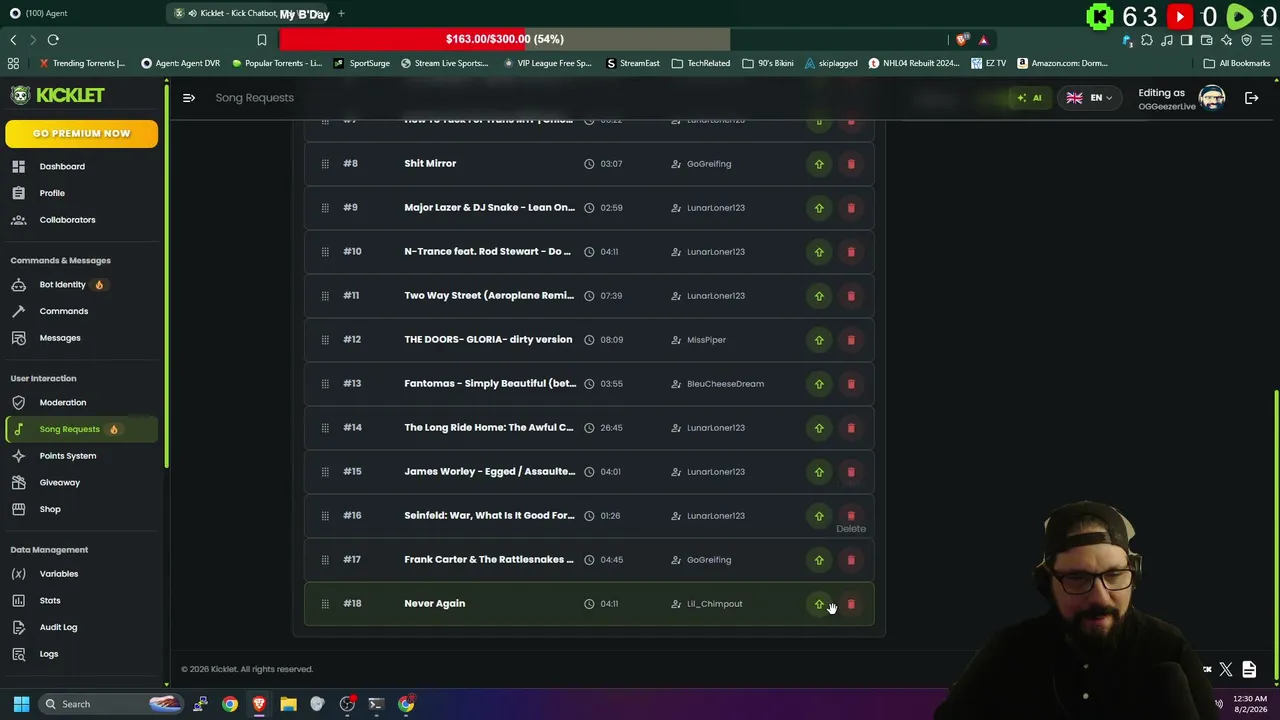
Task: Delete #12 THE DOORS- GLORIA request
Action: [851, 340]
